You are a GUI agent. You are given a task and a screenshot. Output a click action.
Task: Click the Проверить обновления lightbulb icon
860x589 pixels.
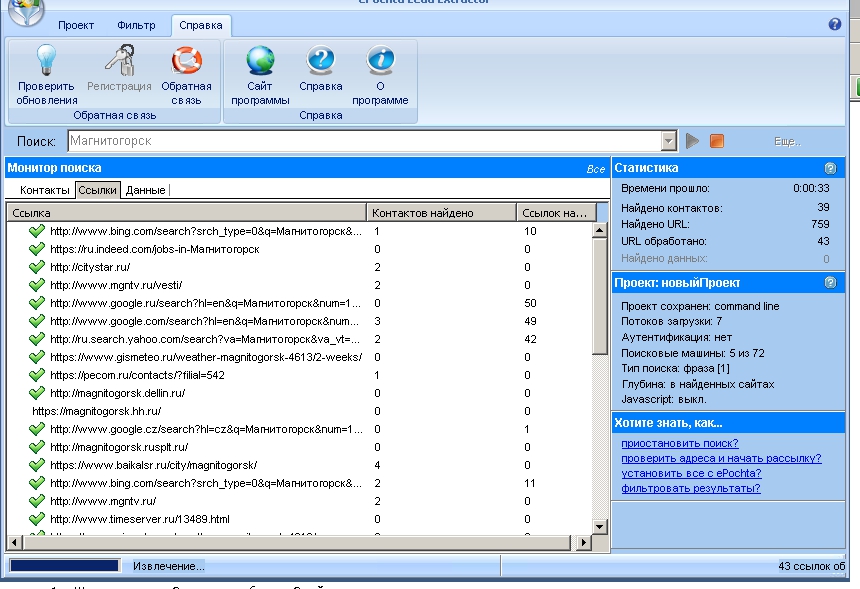pyautogui.click(x=46, y=59)
